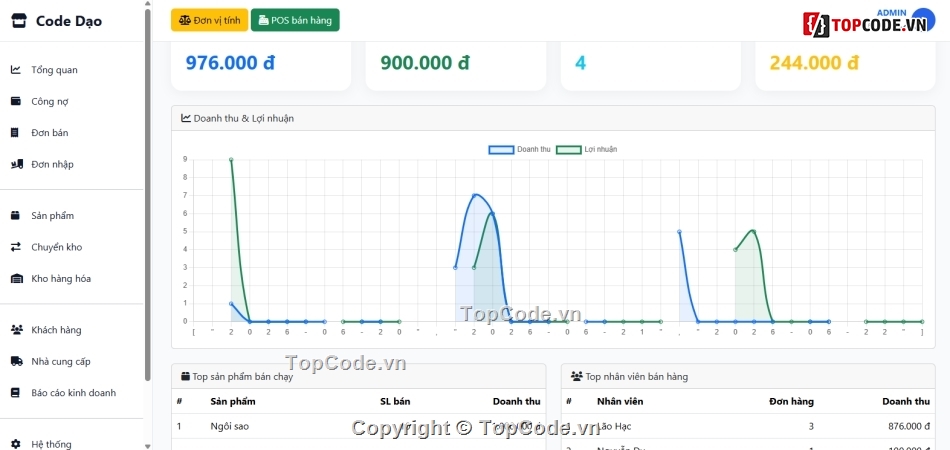Click the Lợi nhuận point at value 9
Viewport: 950px width, 450px height.
[x=231, y=160]
